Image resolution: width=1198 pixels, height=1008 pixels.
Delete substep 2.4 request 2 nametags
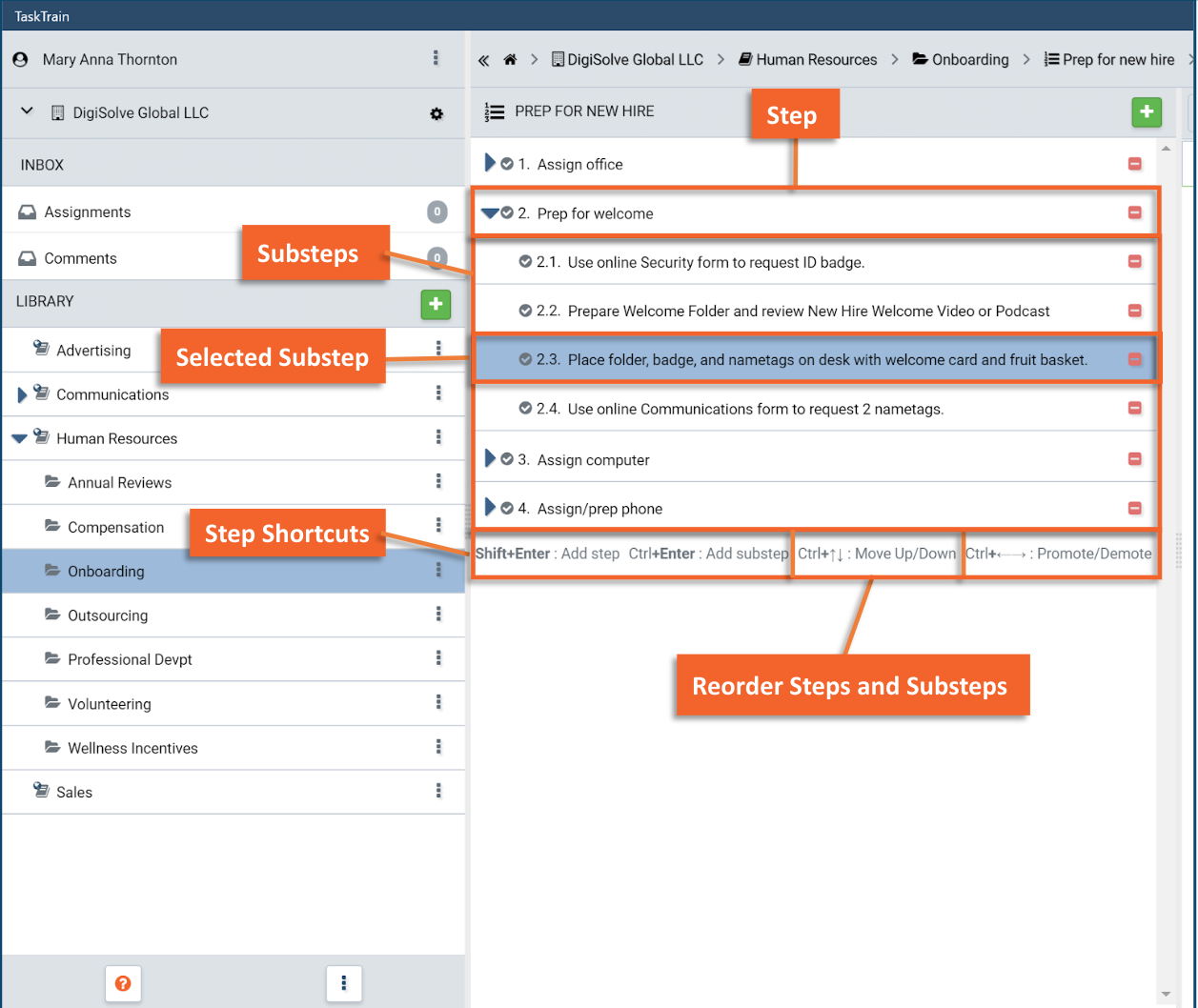(1134, 409)
